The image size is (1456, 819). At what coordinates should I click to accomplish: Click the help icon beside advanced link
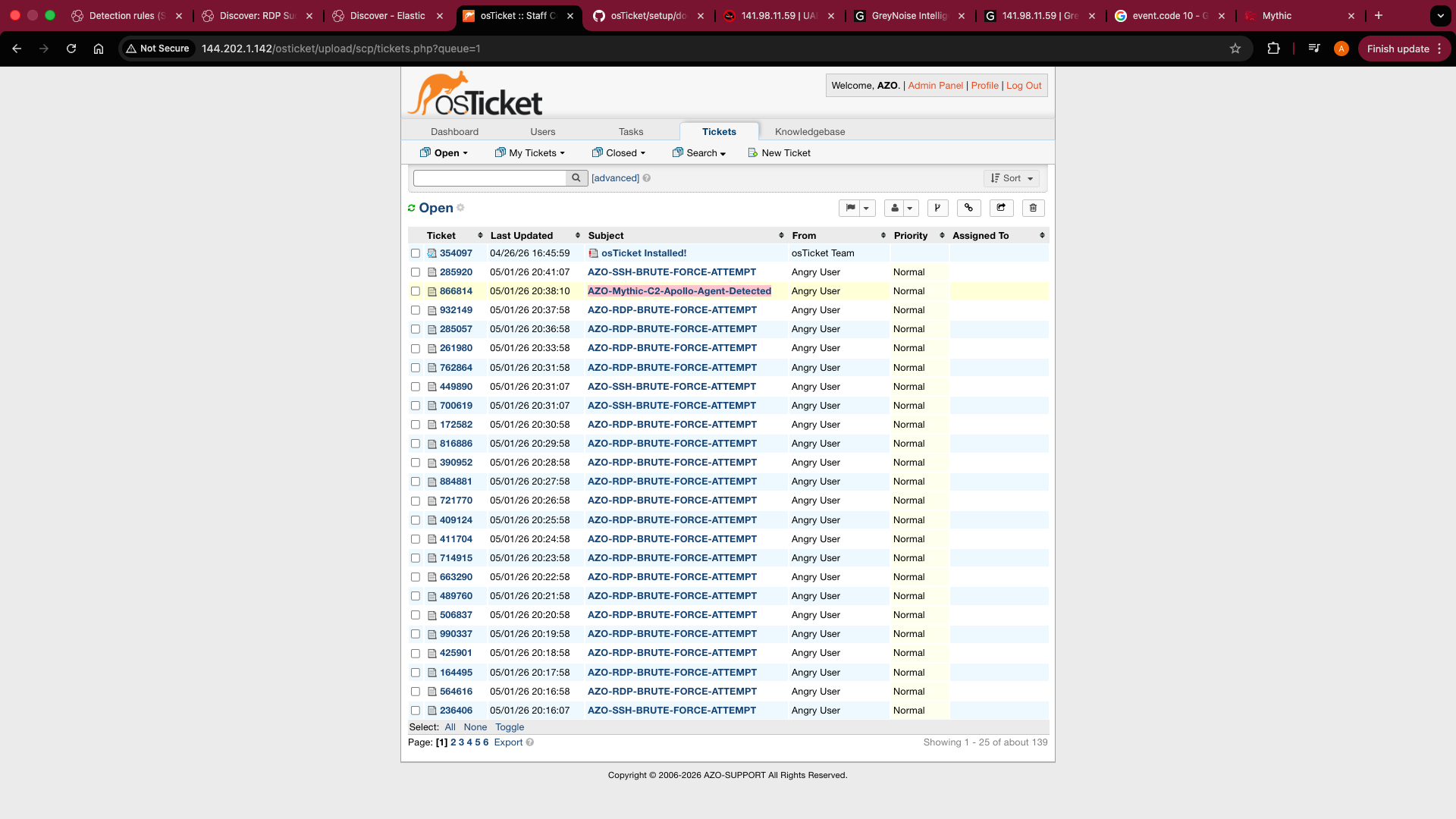pyautogui.click(x=647, y=178)
